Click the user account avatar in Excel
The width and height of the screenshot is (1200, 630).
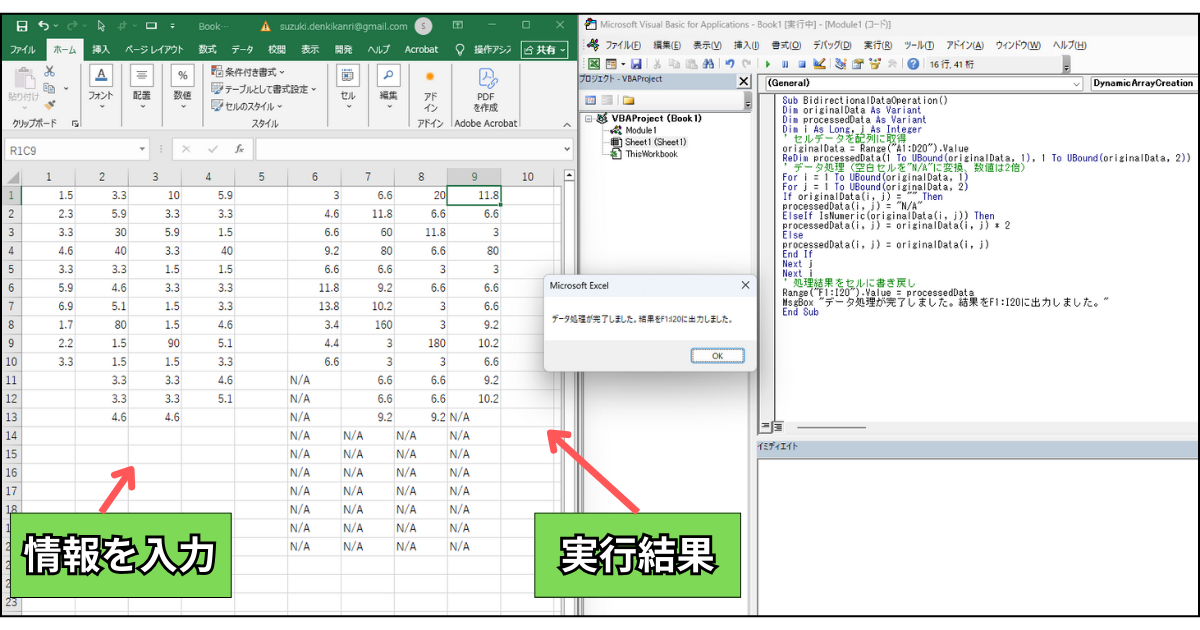423,25
